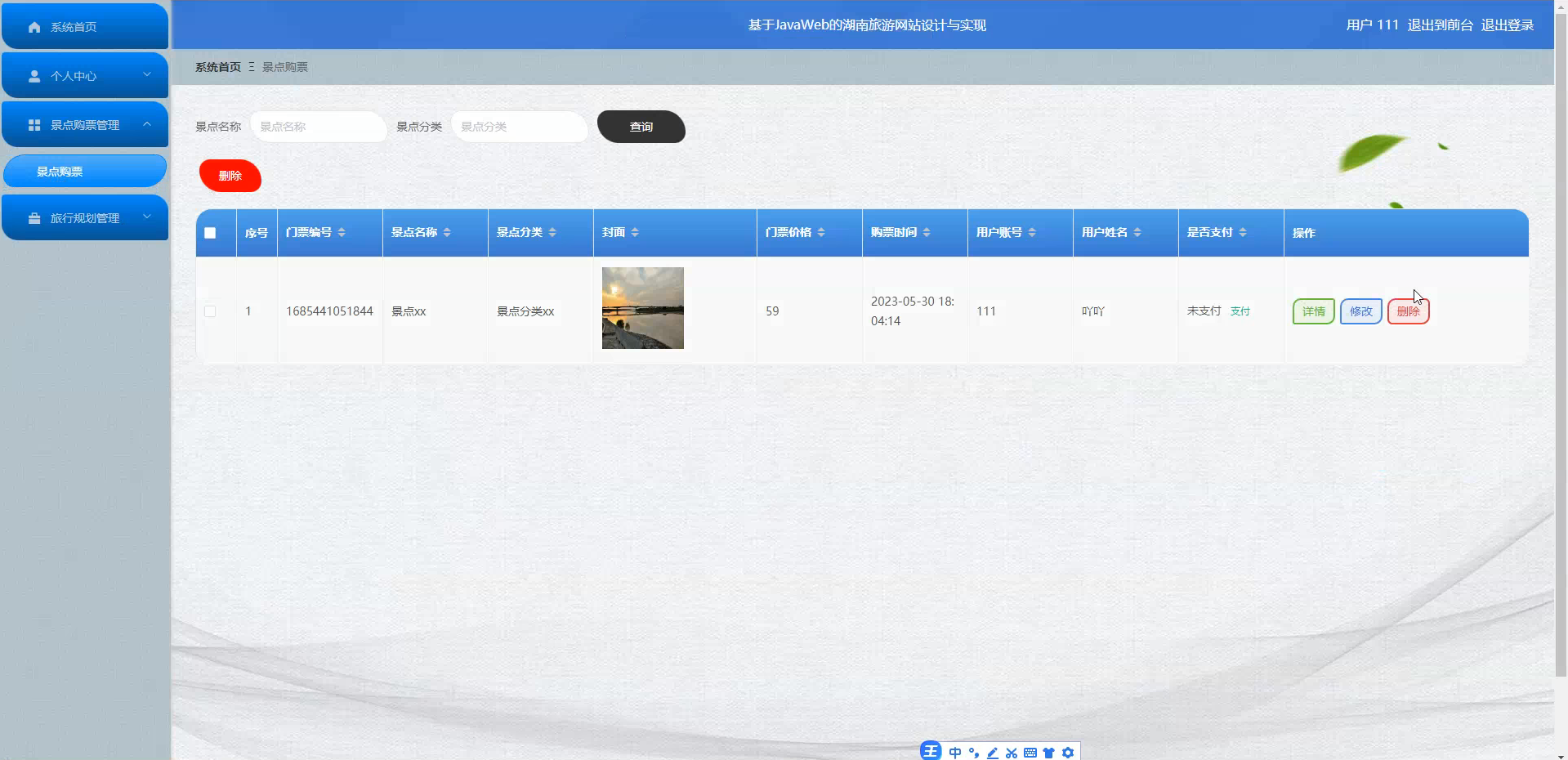The height and width of the screenshot is (760, 1568).
Task: Open 详情 for ticket 1685441051844
Action: pyautogui.click(x=1314, y=311)
